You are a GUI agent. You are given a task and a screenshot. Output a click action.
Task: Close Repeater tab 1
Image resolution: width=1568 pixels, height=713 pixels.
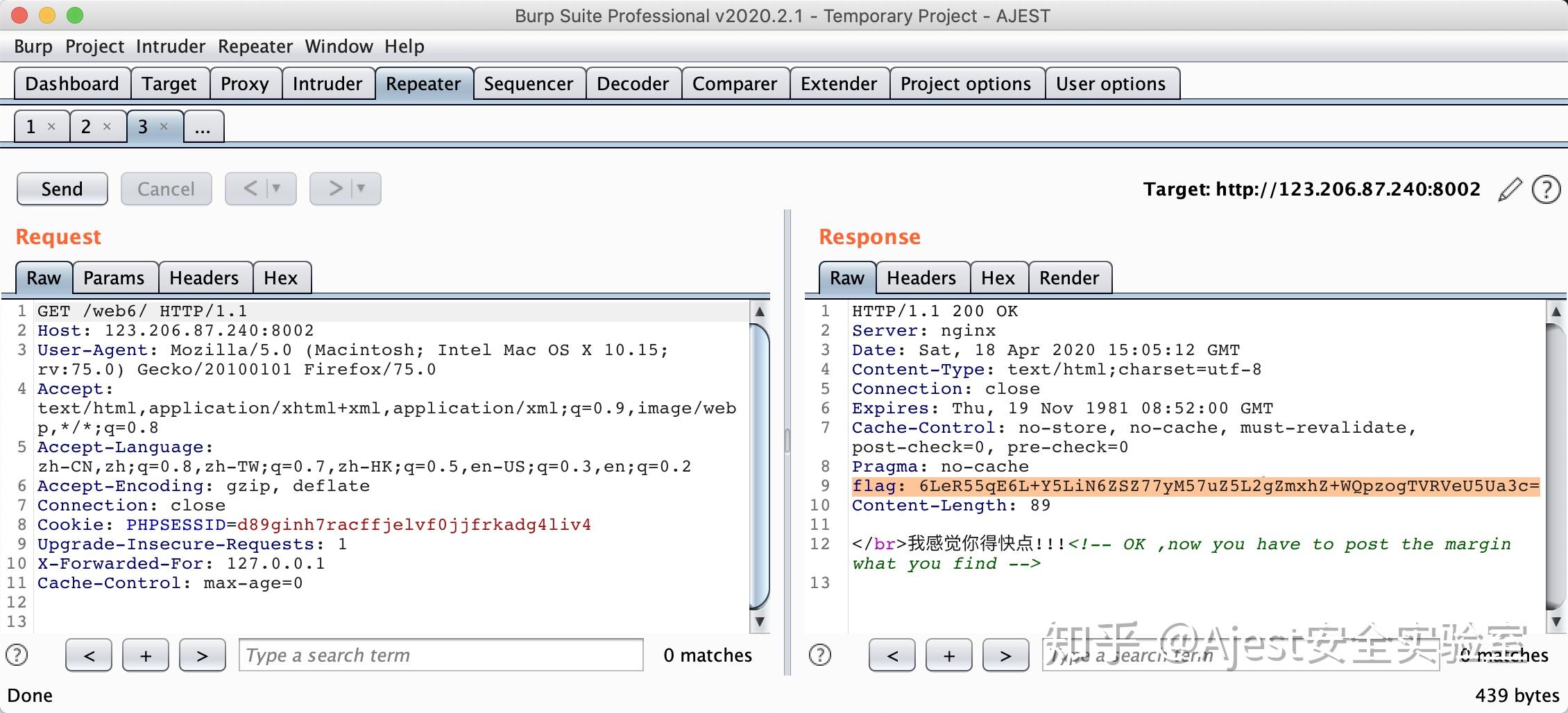[51, 126]
